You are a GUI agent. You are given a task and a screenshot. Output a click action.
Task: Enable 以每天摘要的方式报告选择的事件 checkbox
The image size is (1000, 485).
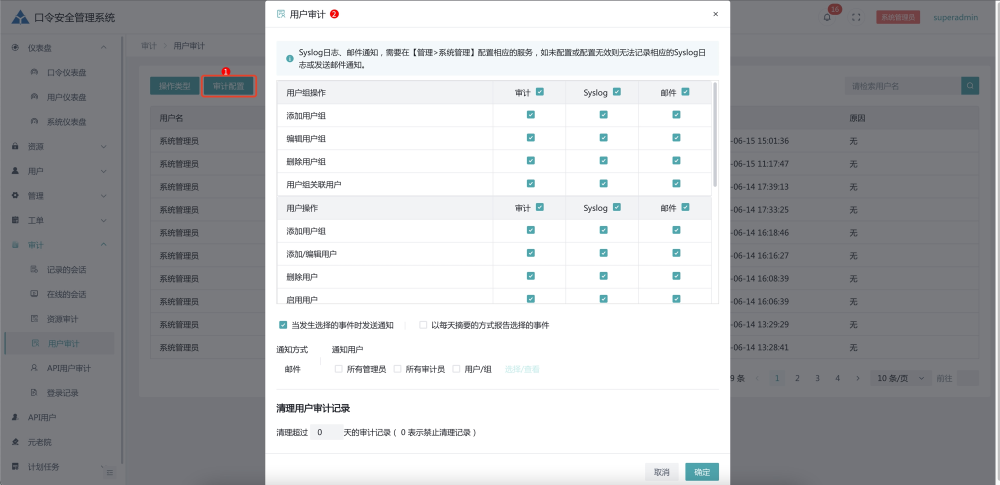(x=423, y=325)
